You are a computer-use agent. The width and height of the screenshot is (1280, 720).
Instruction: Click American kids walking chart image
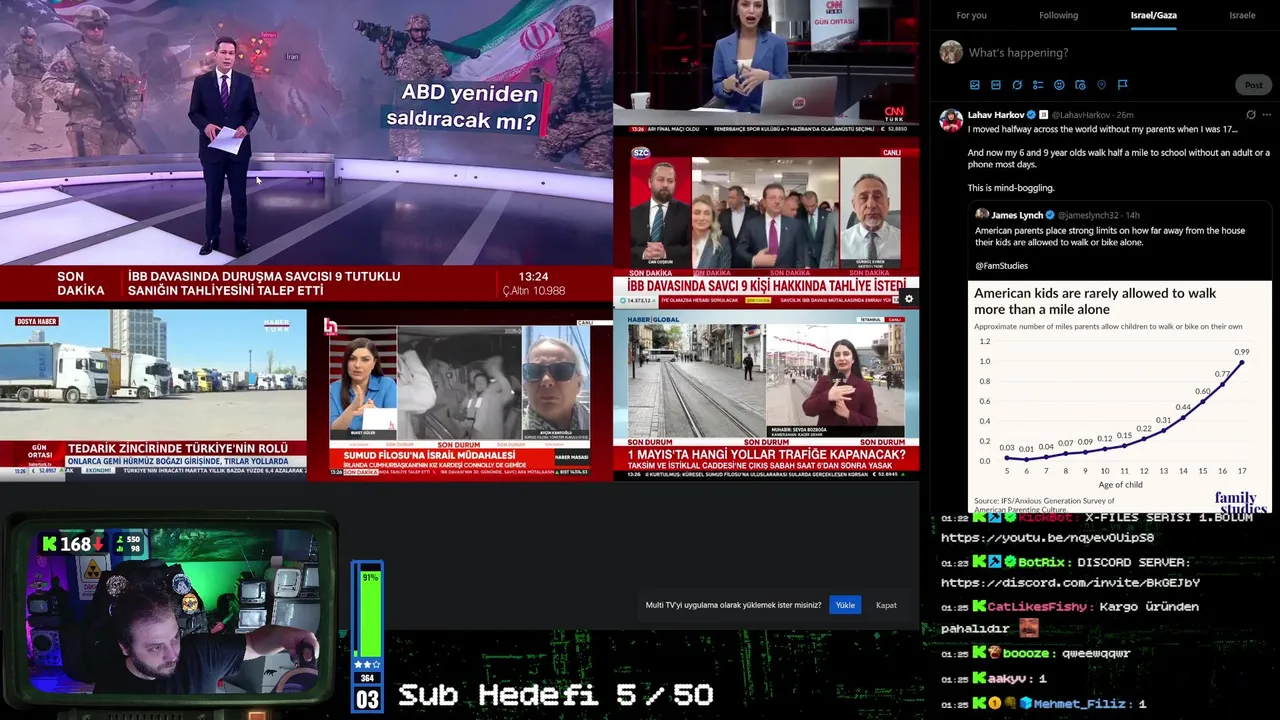click(x=1119, y=397)
